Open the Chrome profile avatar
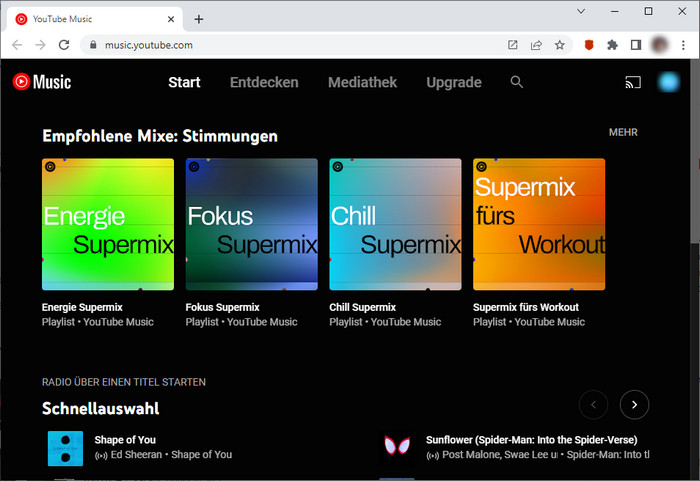Image resolution: width=700 pixels, height=481 pixels. pos(659,45)
